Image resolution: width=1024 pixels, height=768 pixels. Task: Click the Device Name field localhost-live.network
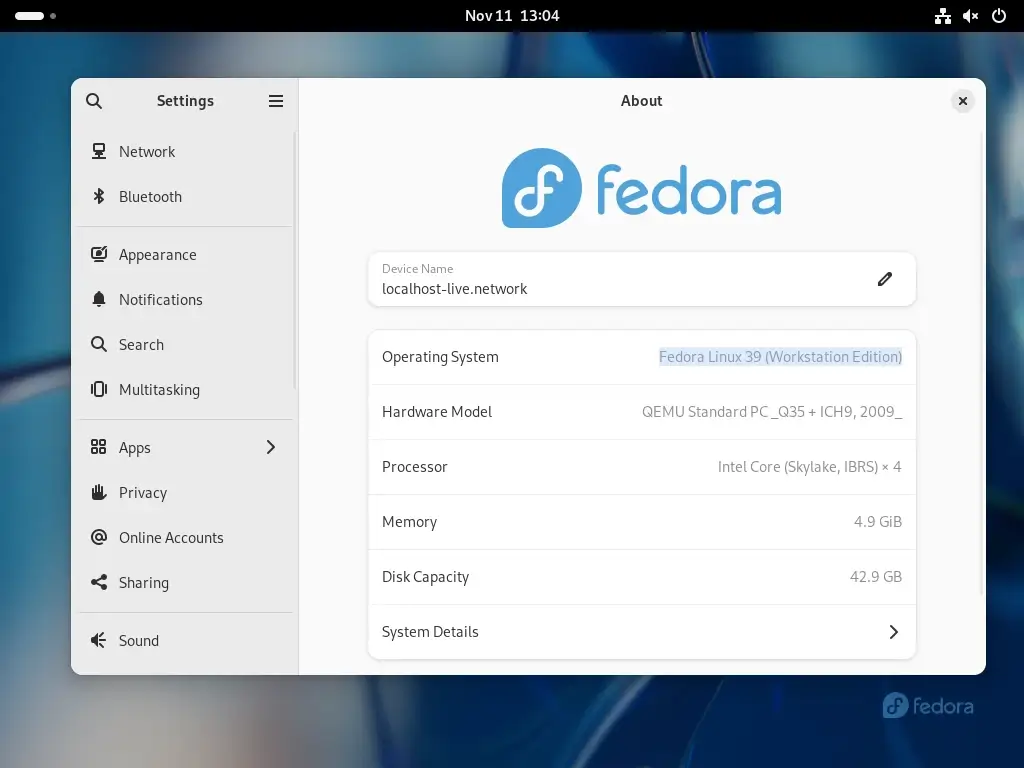(x=641, y=280)
